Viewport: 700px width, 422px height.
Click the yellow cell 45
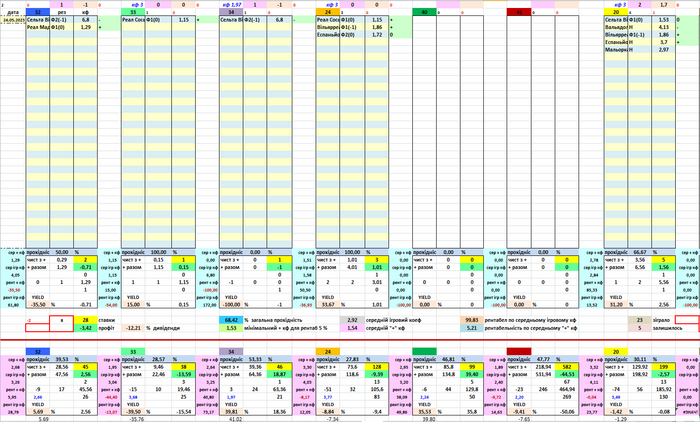point(85,367)
